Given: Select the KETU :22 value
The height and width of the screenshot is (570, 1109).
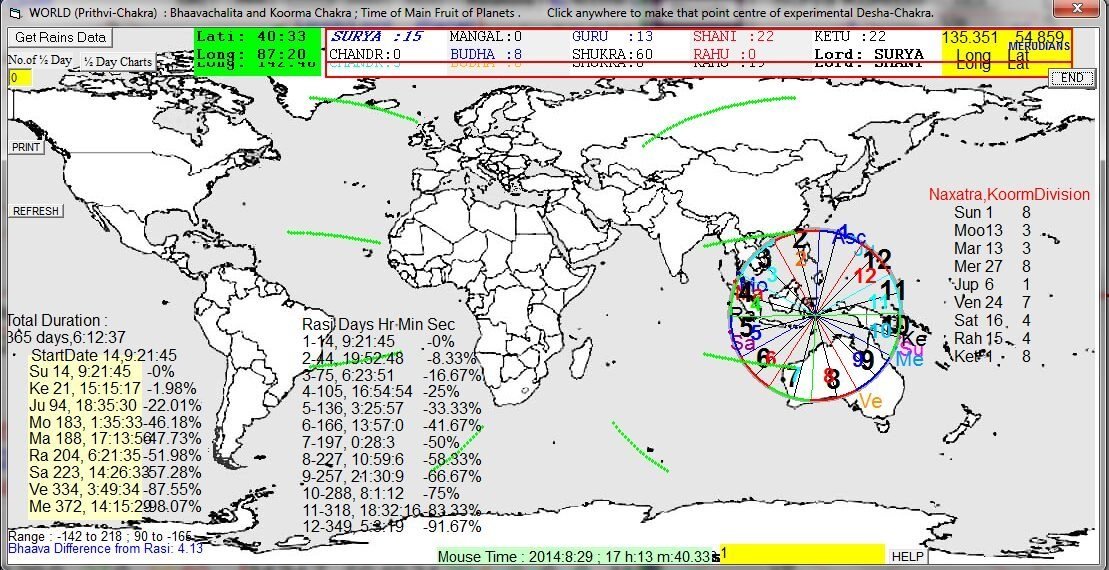Looking at the screenshot, I should [850, 37].
